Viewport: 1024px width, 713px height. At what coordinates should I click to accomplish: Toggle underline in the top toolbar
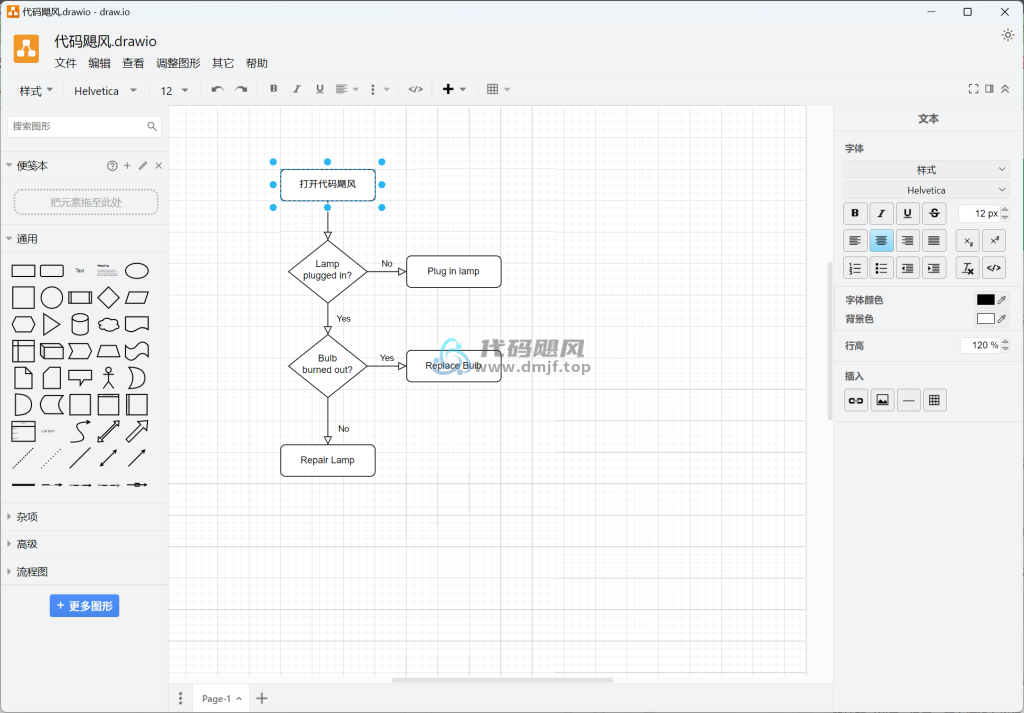click(319, 89)
